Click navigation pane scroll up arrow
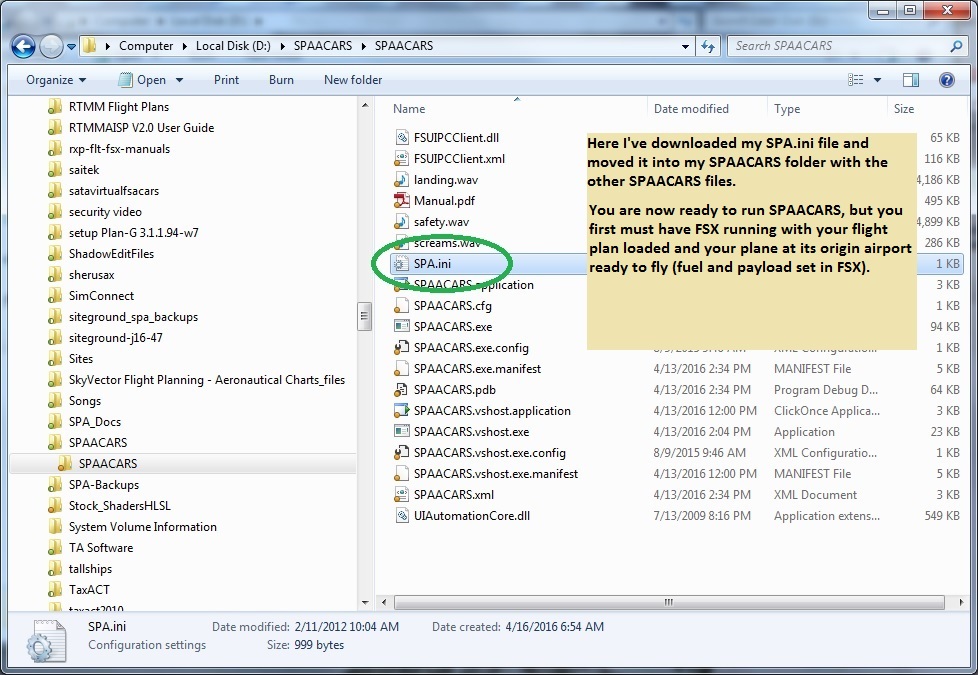The image size is (978, 675). pos(365,106)
